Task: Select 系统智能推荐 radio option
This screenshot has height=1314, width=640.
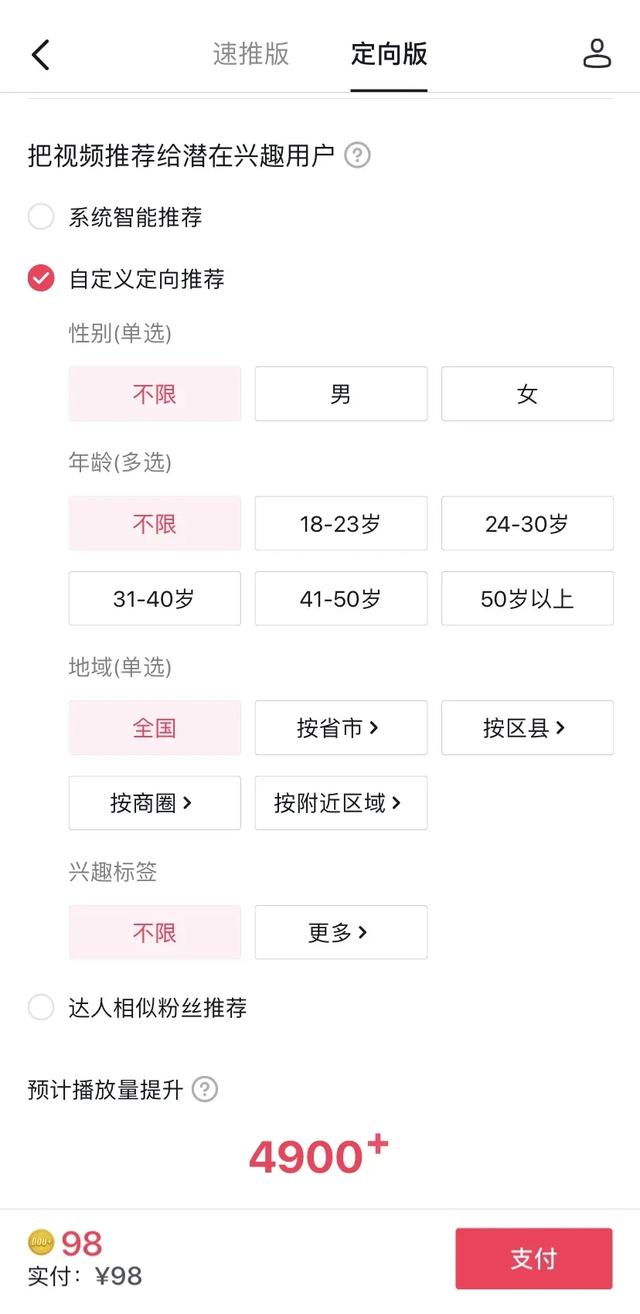Action: pos(41,216)
